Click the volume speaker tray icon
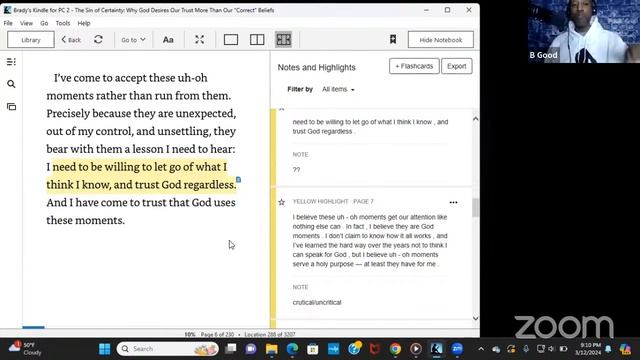Viewport: 640px width, 360px height. pyautogui.click(x=551, y=349)
